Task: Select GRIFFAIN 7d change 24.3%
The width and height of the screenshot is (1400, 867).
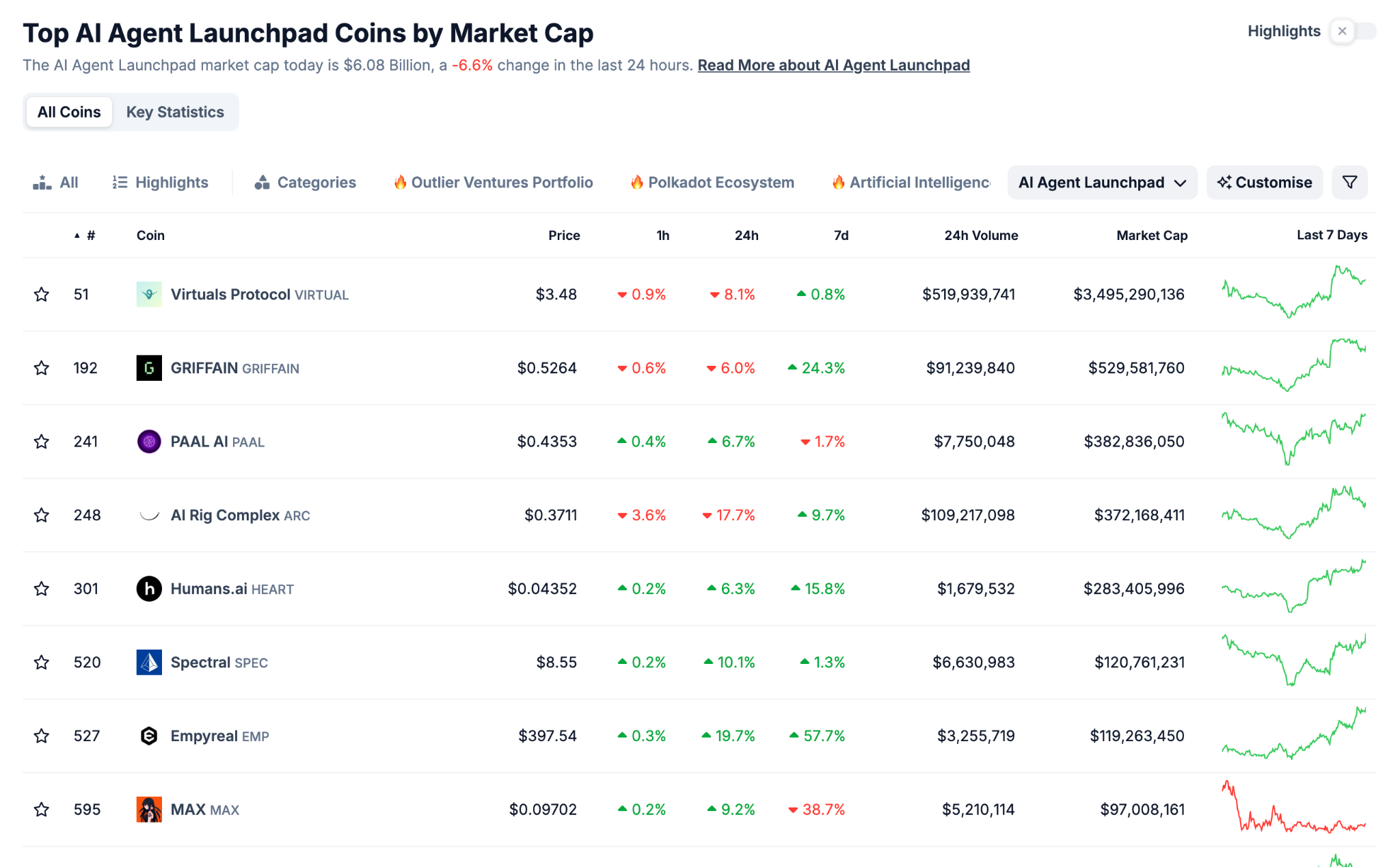Action: [x=816, y=369]
